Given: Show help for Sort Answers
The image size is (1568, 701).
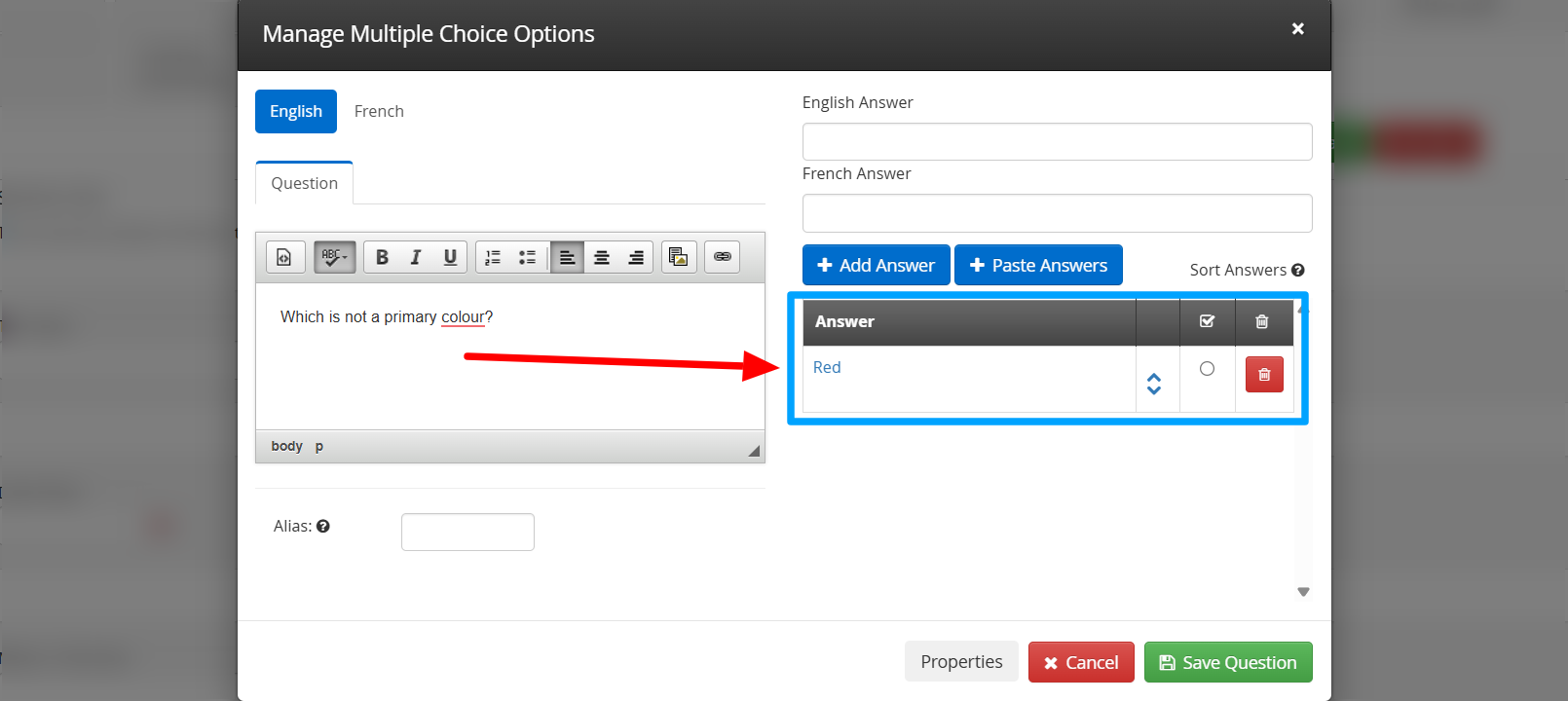Looking at the screenshot, I should pos(1298,271).
